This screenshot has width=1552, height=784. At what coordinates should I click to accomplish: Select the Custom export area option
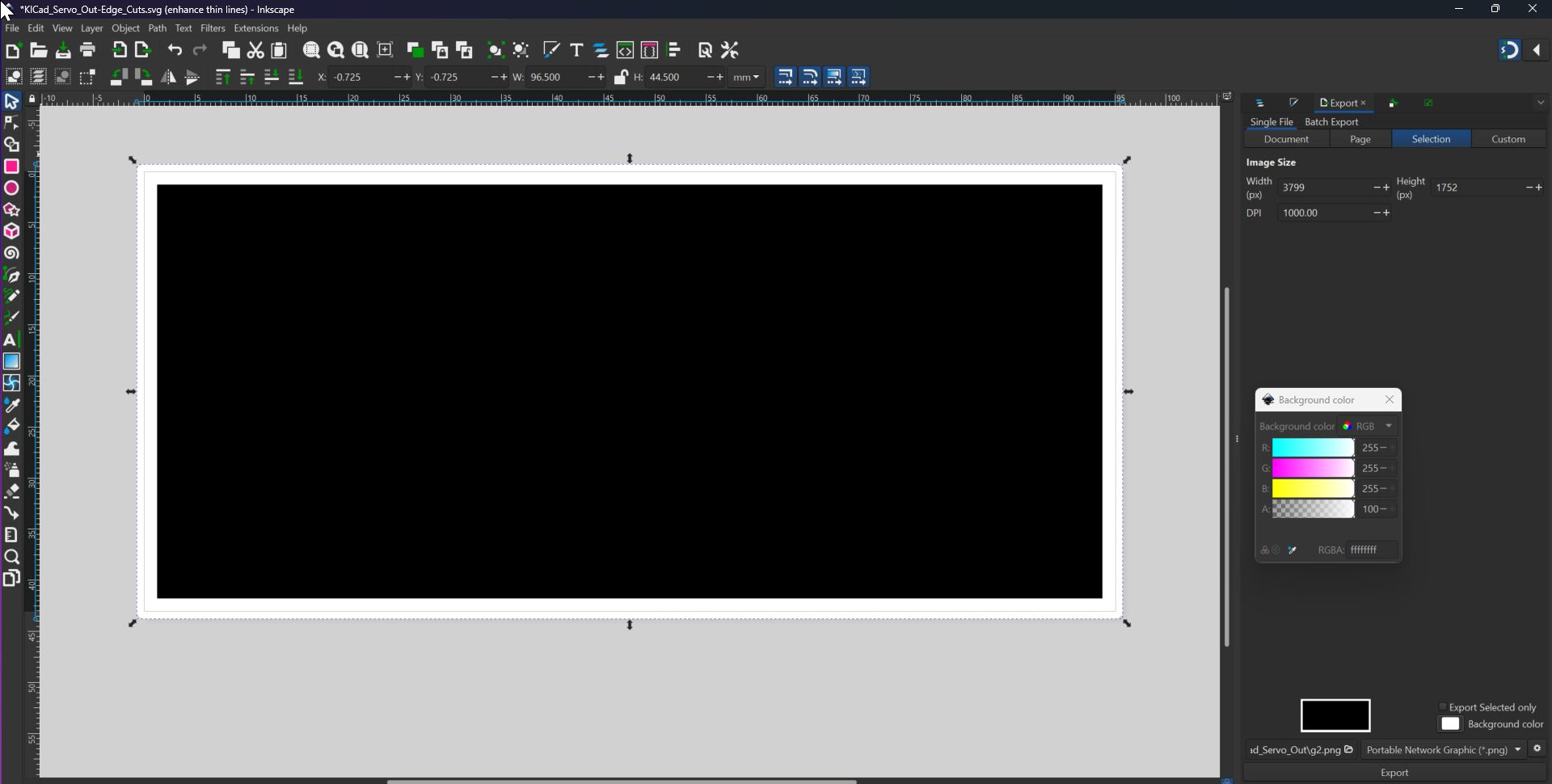(x=1508, y=138)
